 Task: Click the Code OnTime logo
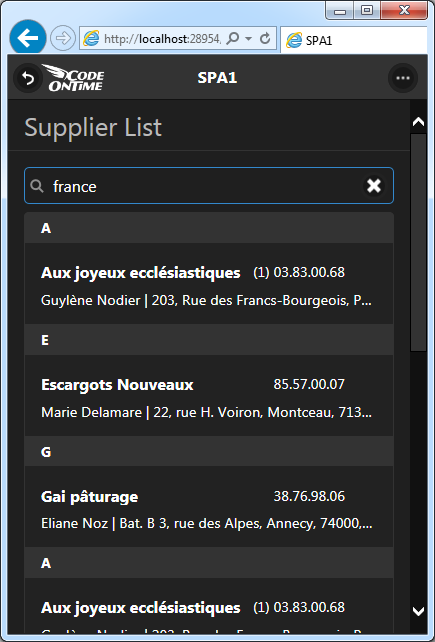click(74, 78)
